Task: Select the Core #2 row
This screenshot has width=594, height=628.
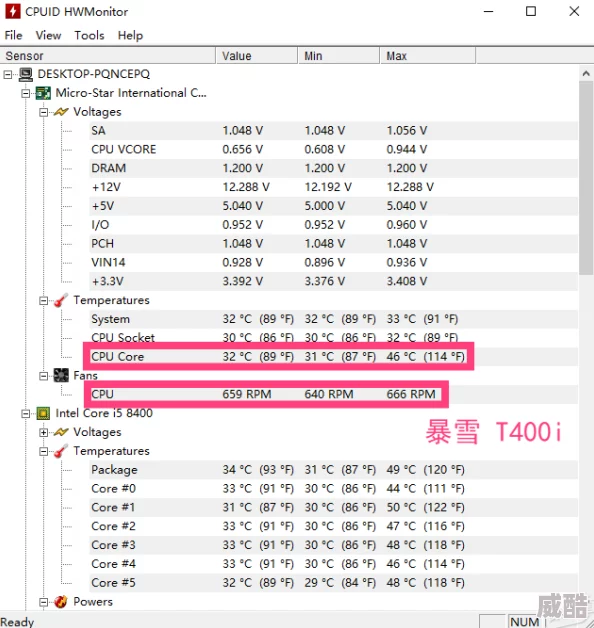Action: (x=333, y=526)
